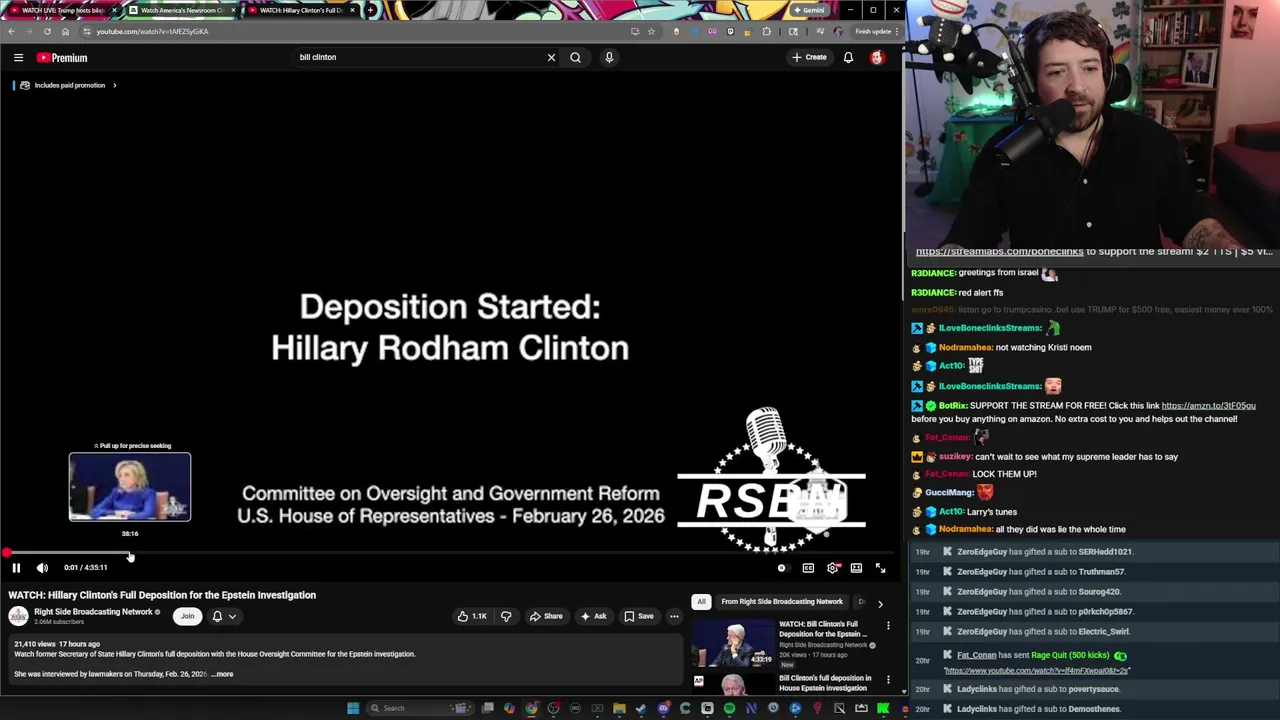
Task: Like the video (1.1K)
Action: tap(472, 616)
